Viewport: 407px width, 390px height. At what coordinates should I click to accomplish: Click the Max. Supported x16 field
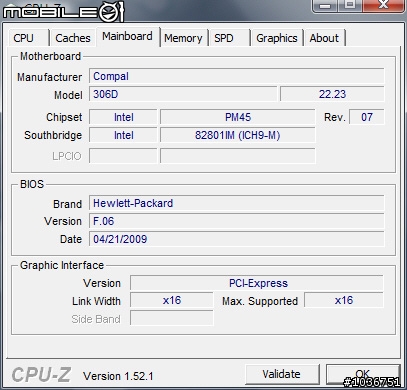(344, 300)
